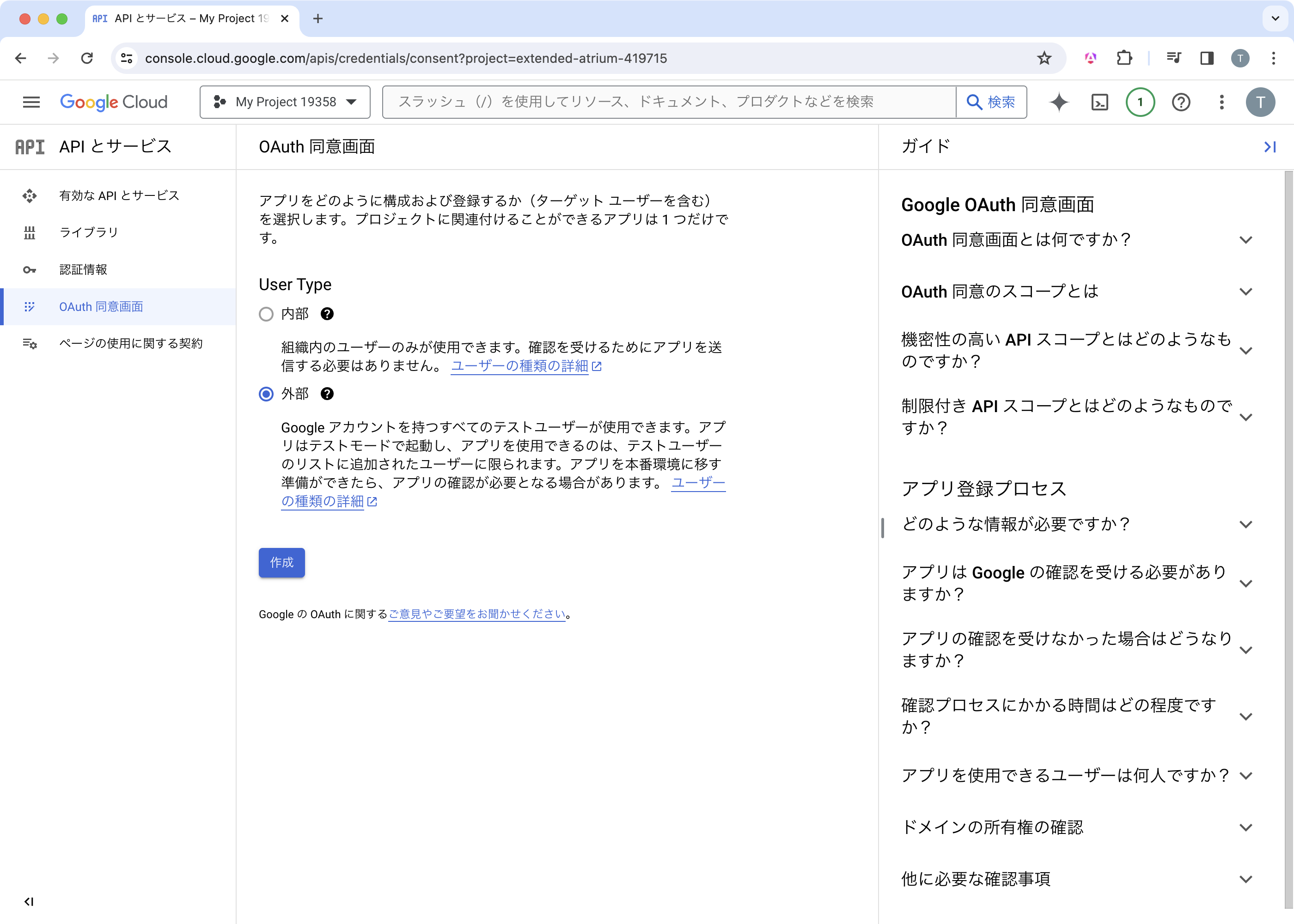Select the 外部 radio button
The width and height of the screenshot is (1294, 924).
(266, 394)
